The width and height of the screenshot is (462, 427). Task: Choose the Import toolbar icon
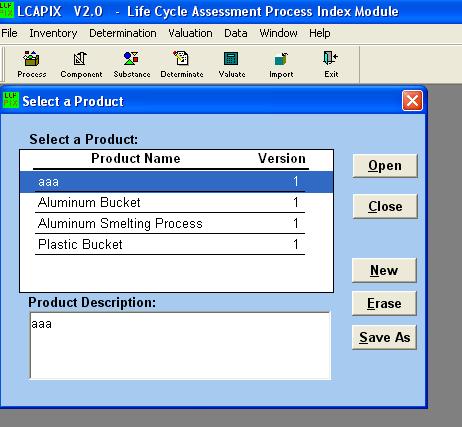click(281, 59)
